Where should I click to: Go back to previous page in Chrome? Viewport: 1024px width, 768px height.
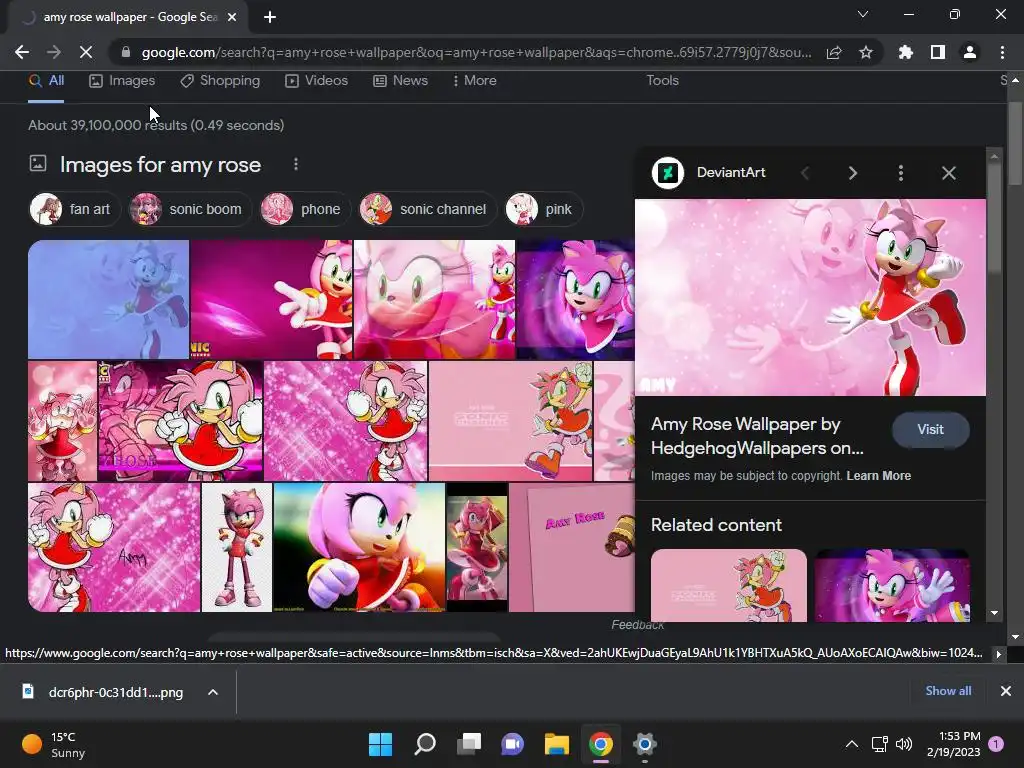point(22,52)
